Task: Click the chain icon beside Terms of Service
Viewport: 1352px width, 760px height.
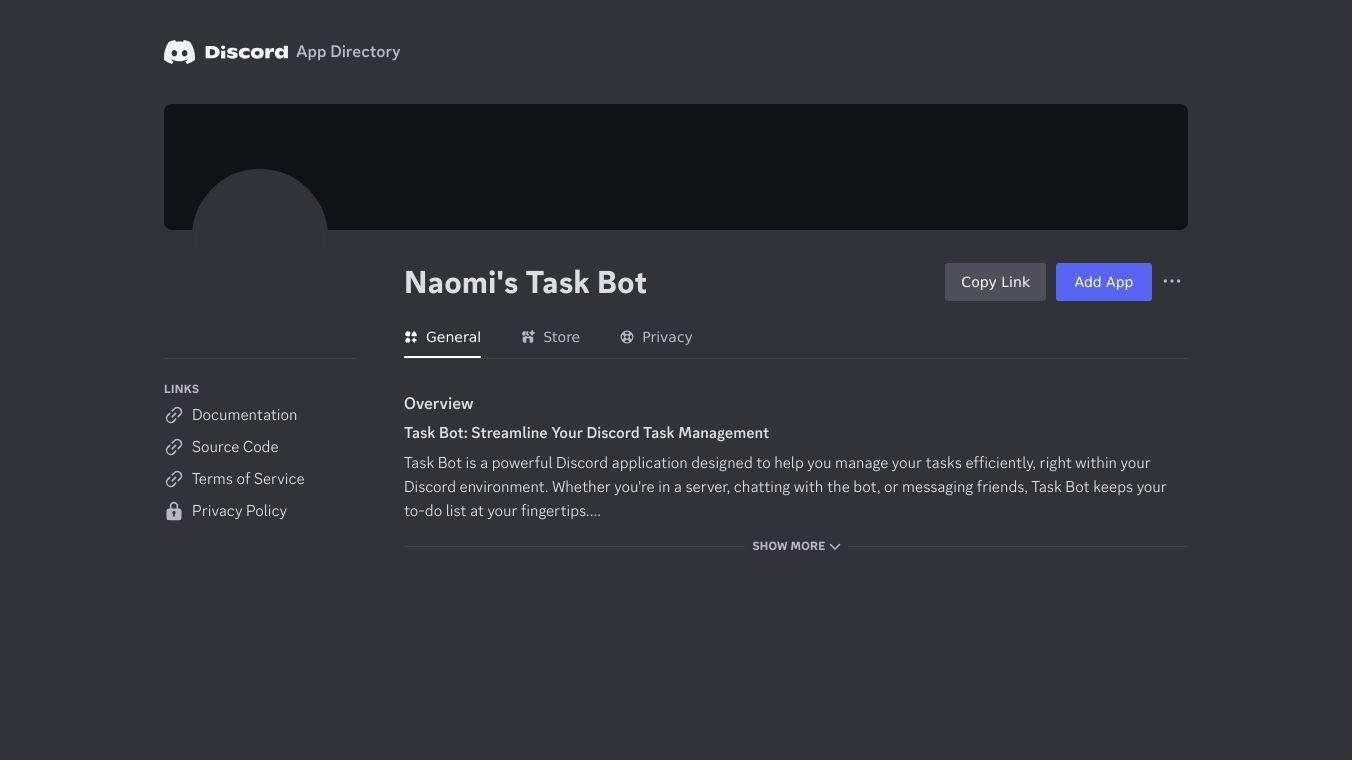Action: point(174,479)
